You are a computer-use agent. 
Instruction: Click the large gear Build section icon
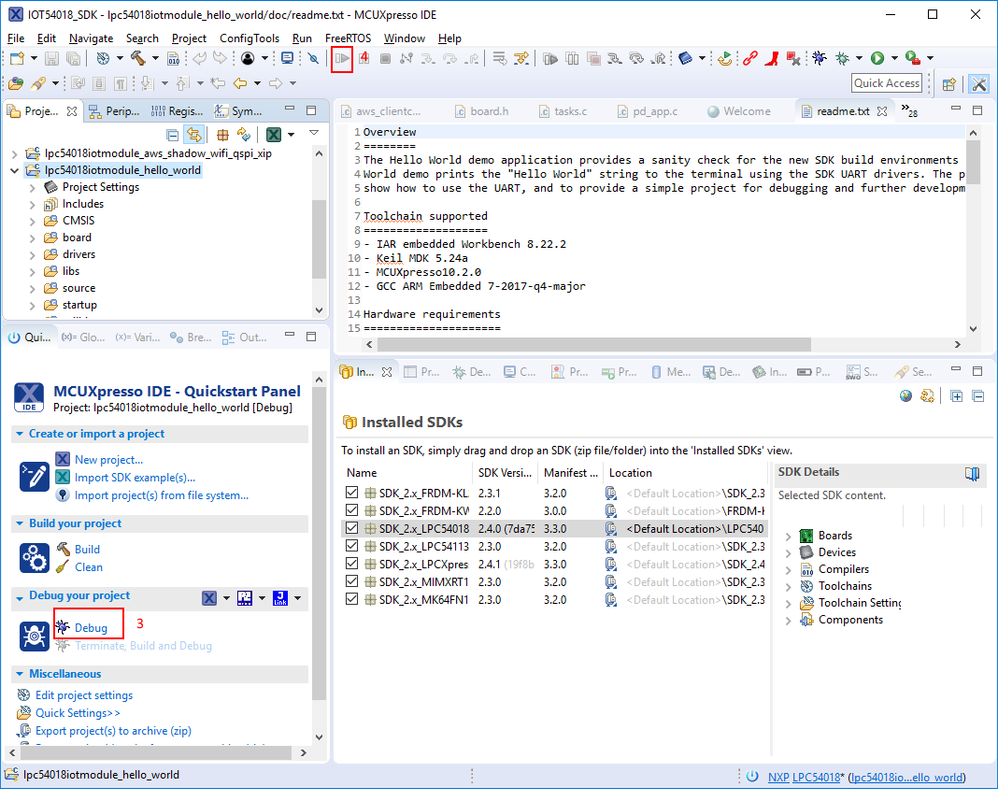[34, 558]
